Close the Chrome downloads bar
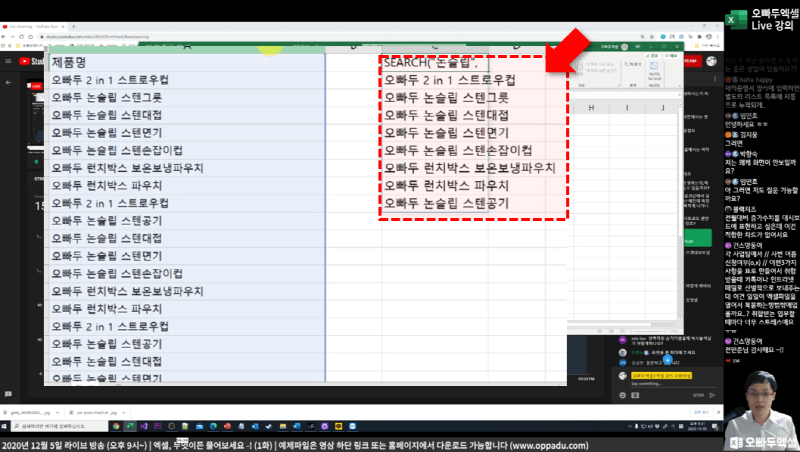The width and height of the screenshot is (800, 452). 719,412
